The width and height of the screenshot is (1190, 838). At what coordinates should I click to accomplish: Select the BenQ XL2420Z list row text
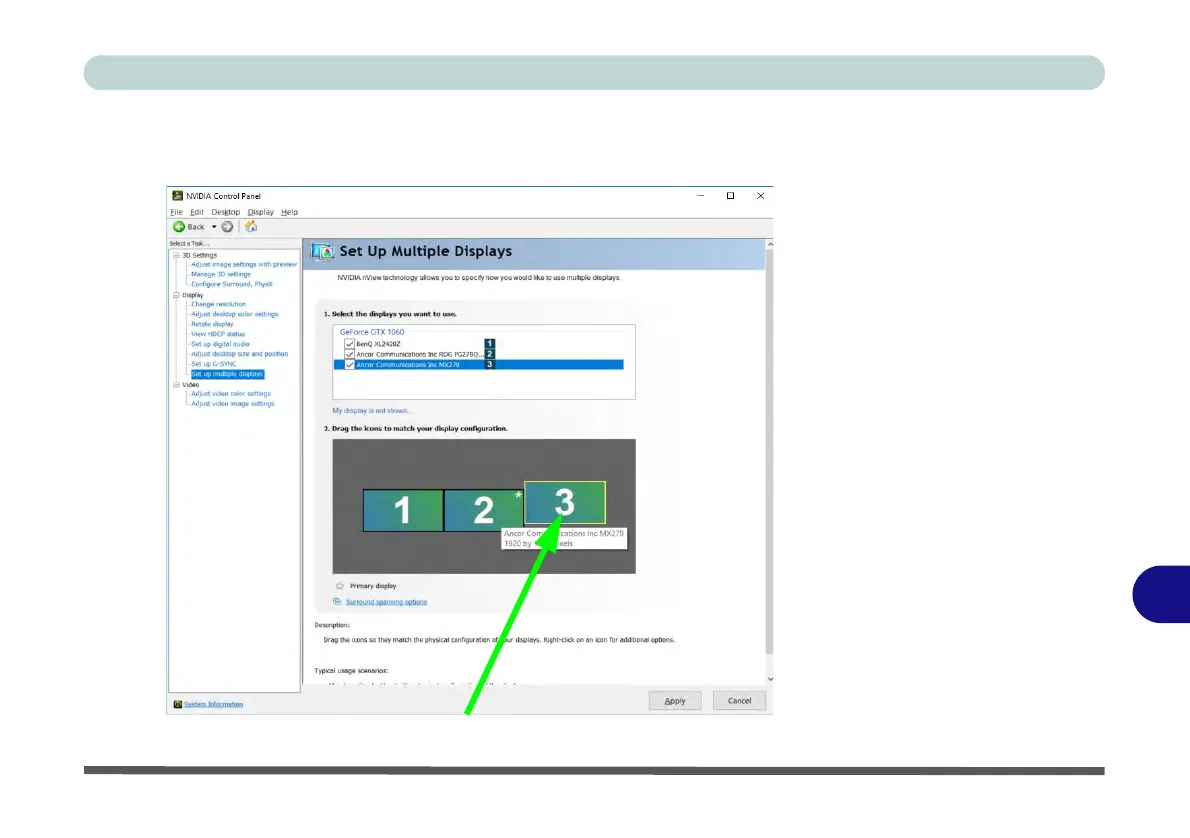(x=378, y=344)
